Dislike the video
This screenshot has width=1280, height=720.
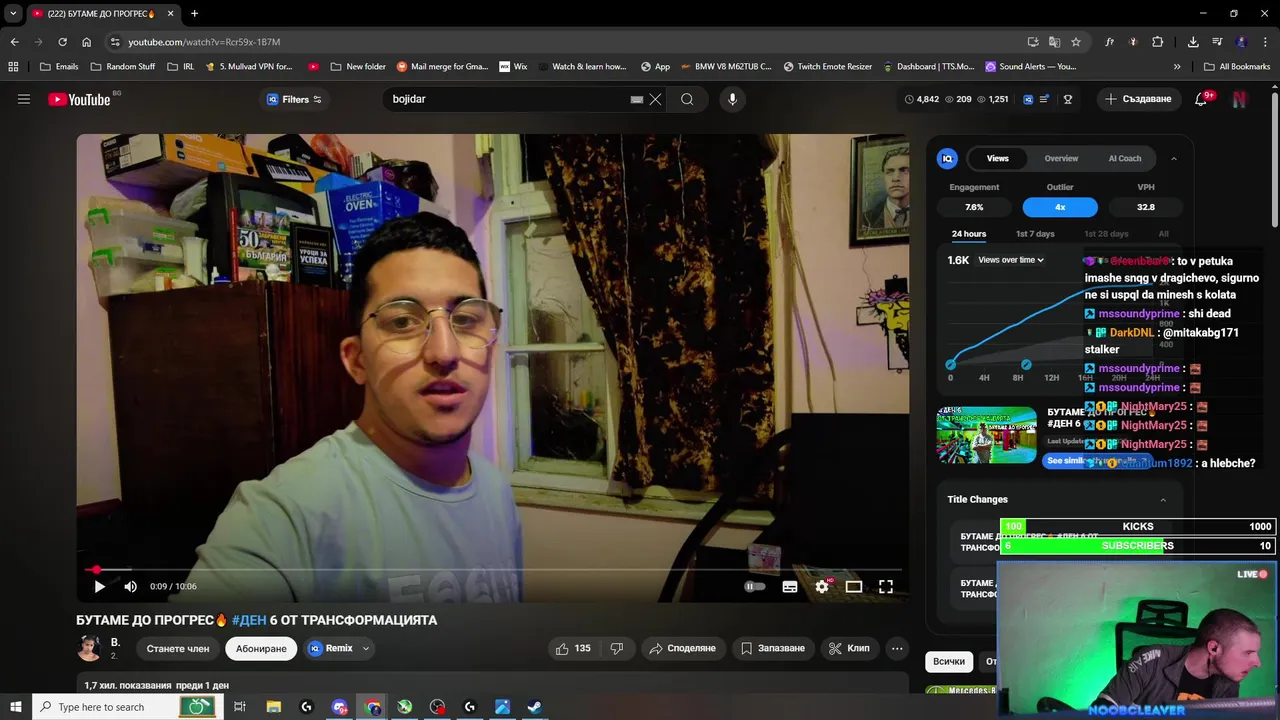(x=617, y=648)
